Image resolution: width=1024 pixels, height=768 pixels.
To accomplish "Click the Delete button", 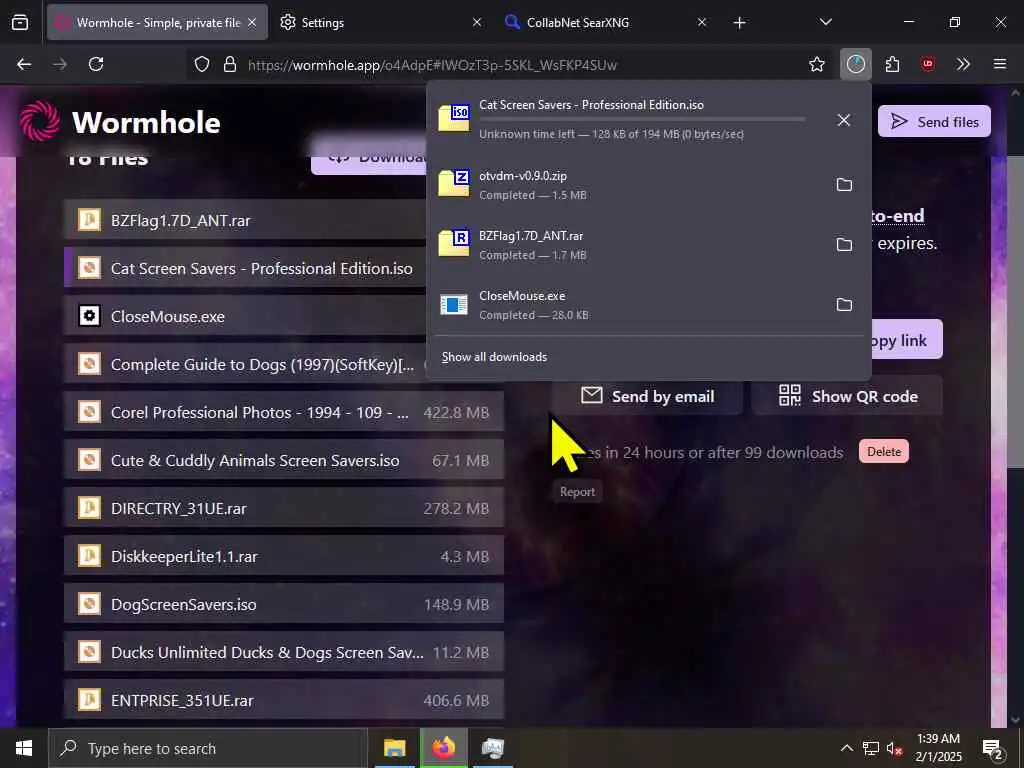I will coord(884,451).
